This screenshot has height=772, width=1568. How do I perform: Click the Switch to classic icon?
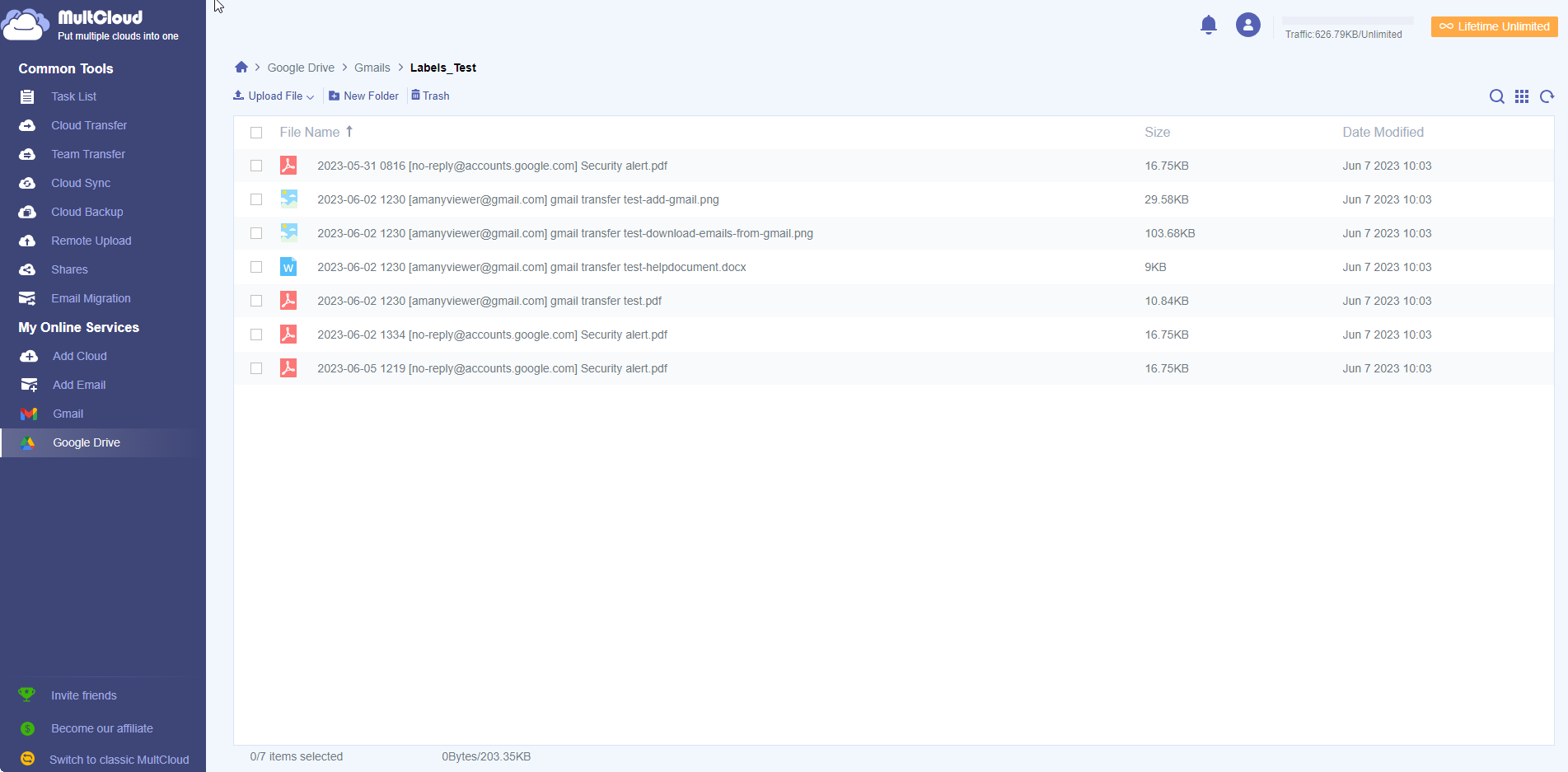(x=27, y=759)
